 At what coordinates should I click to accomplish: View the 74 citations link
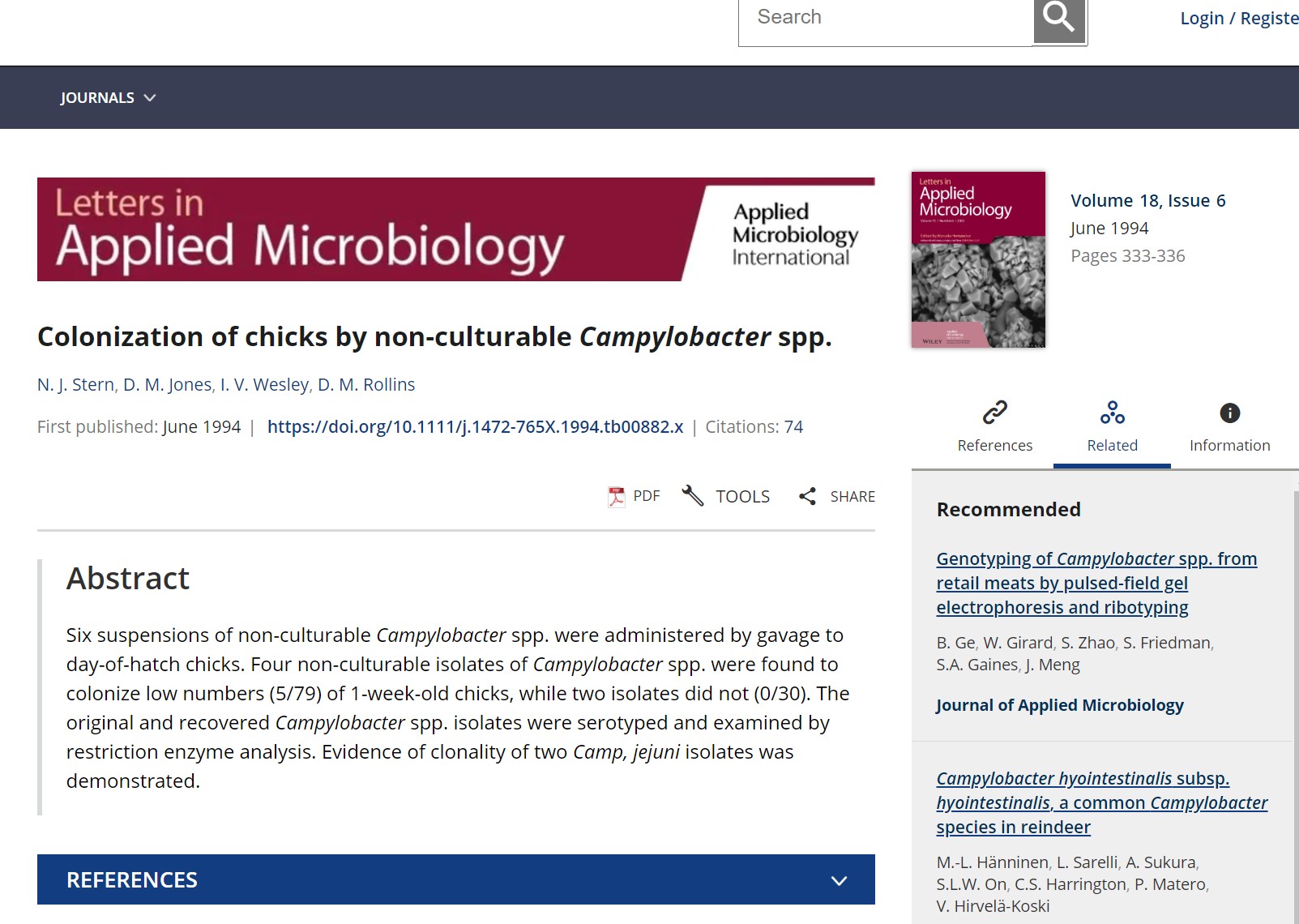click(x=794, y=426)
